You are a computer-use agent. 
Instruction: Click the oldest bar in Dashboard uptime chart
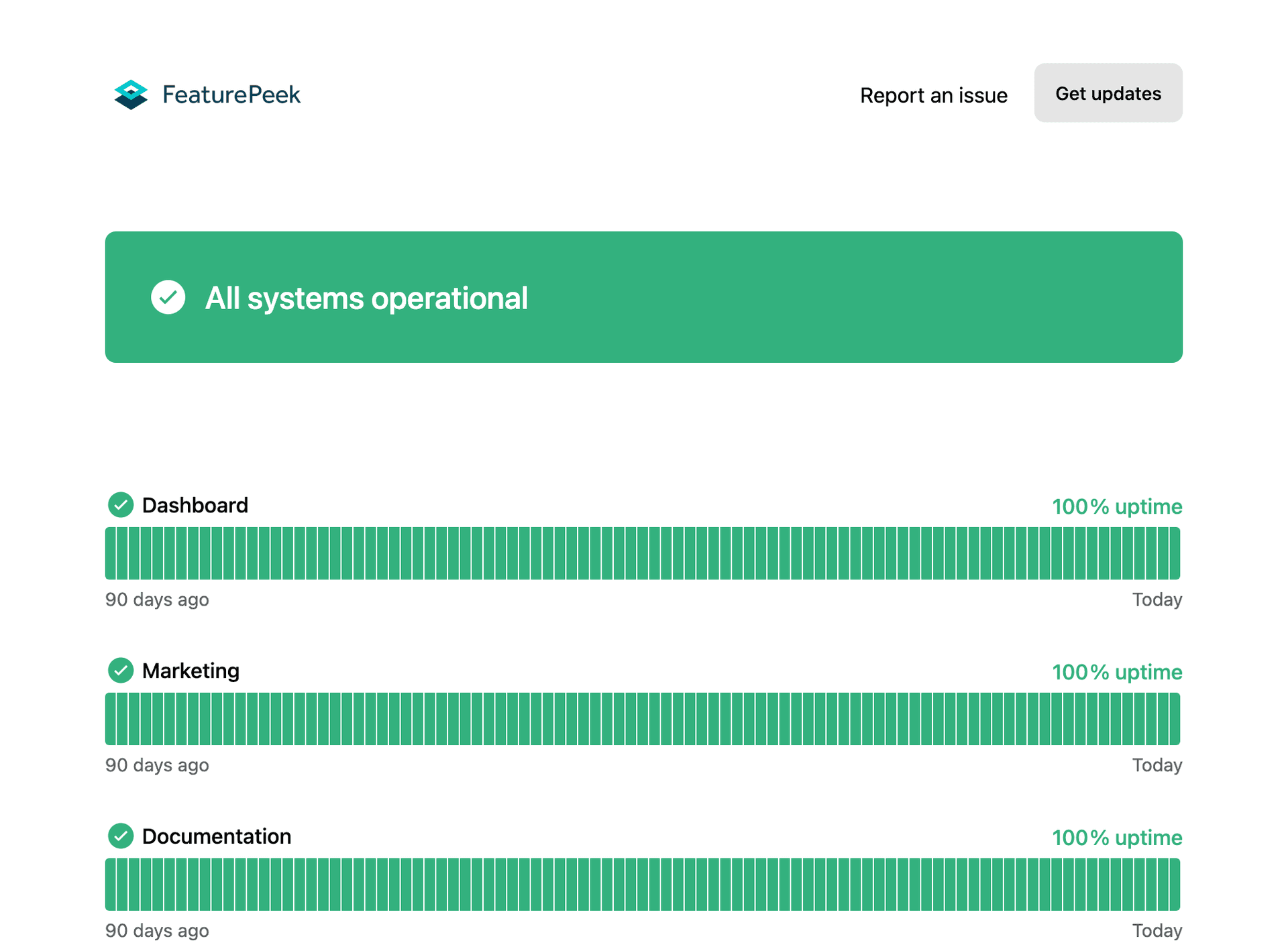[110, 553]
